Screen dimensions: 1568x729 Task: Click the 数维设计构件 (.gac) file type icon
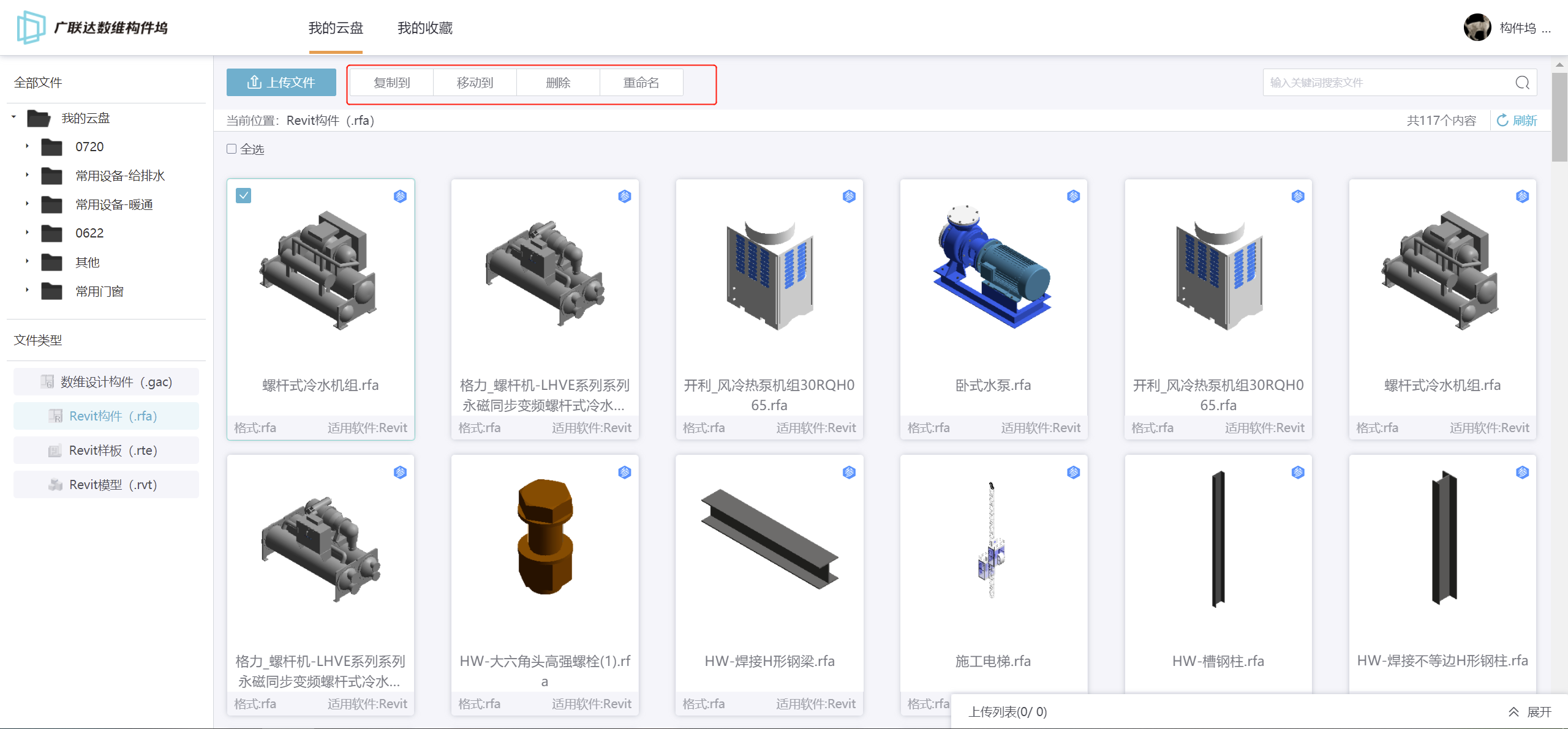(x=47, y=382)
